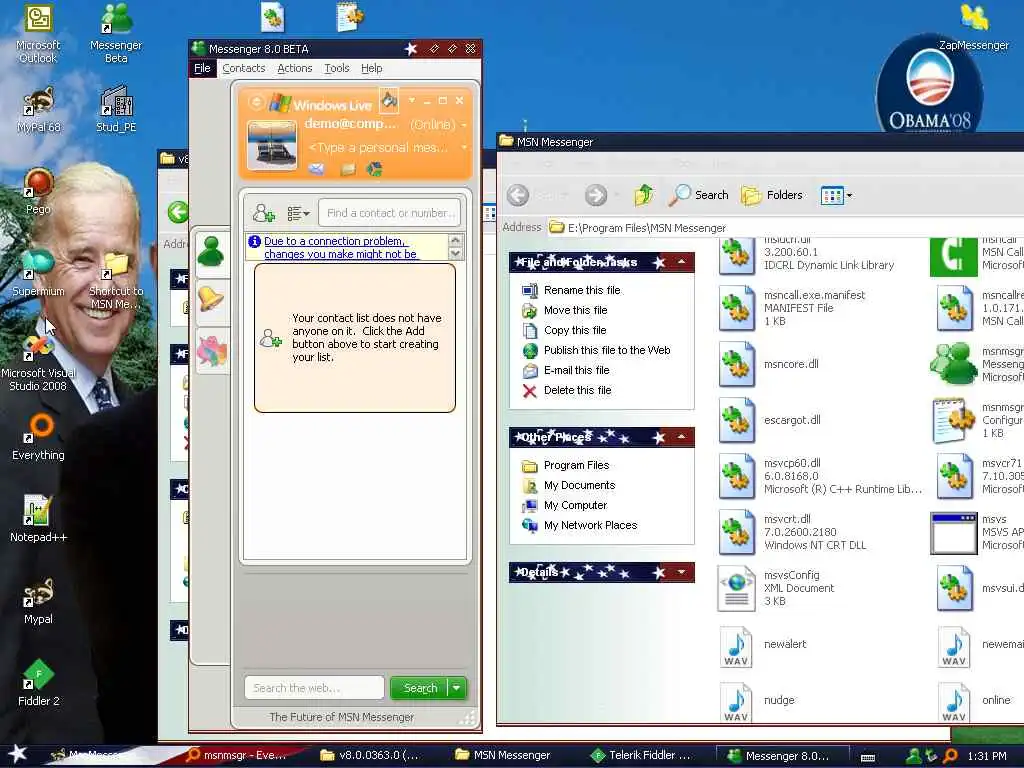Select the pink butterfly tab on the sidebar
The image size is (1024, 768).
211,350
